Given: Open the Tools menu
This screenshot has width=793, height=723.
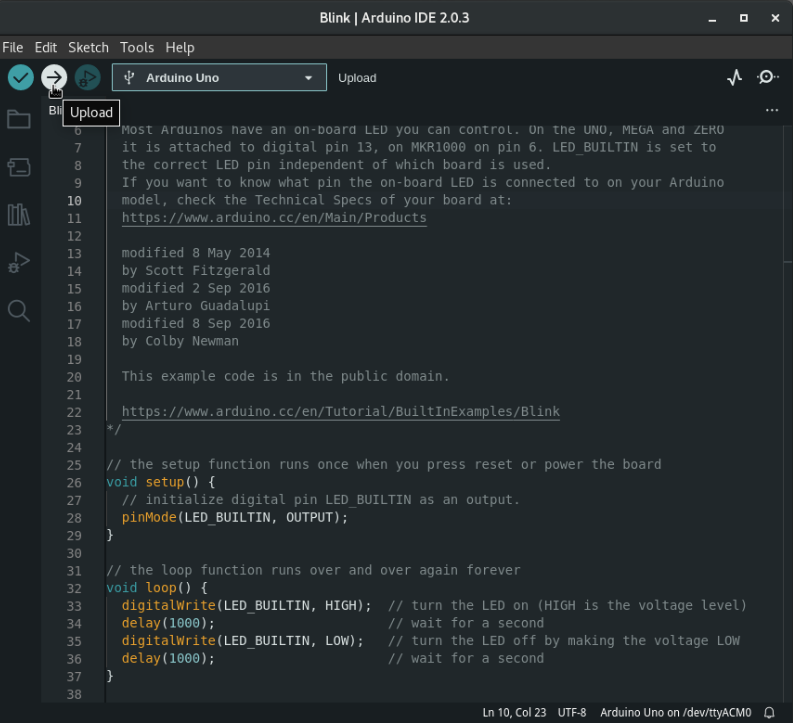Looking at the screenshot, I should point(137,48).
